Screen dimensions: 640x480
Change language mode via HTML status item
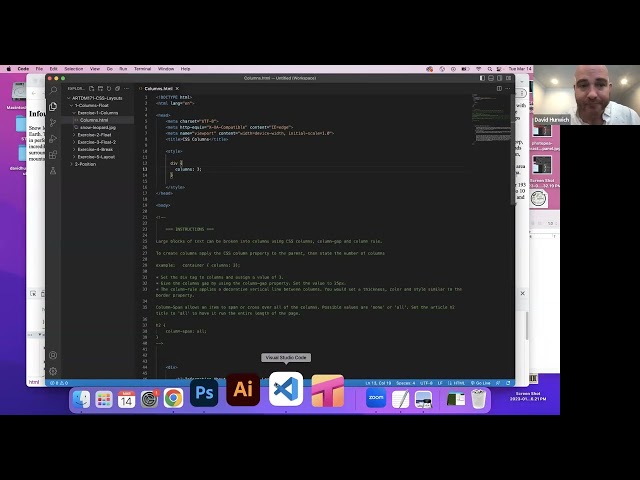tap(456, 383)
